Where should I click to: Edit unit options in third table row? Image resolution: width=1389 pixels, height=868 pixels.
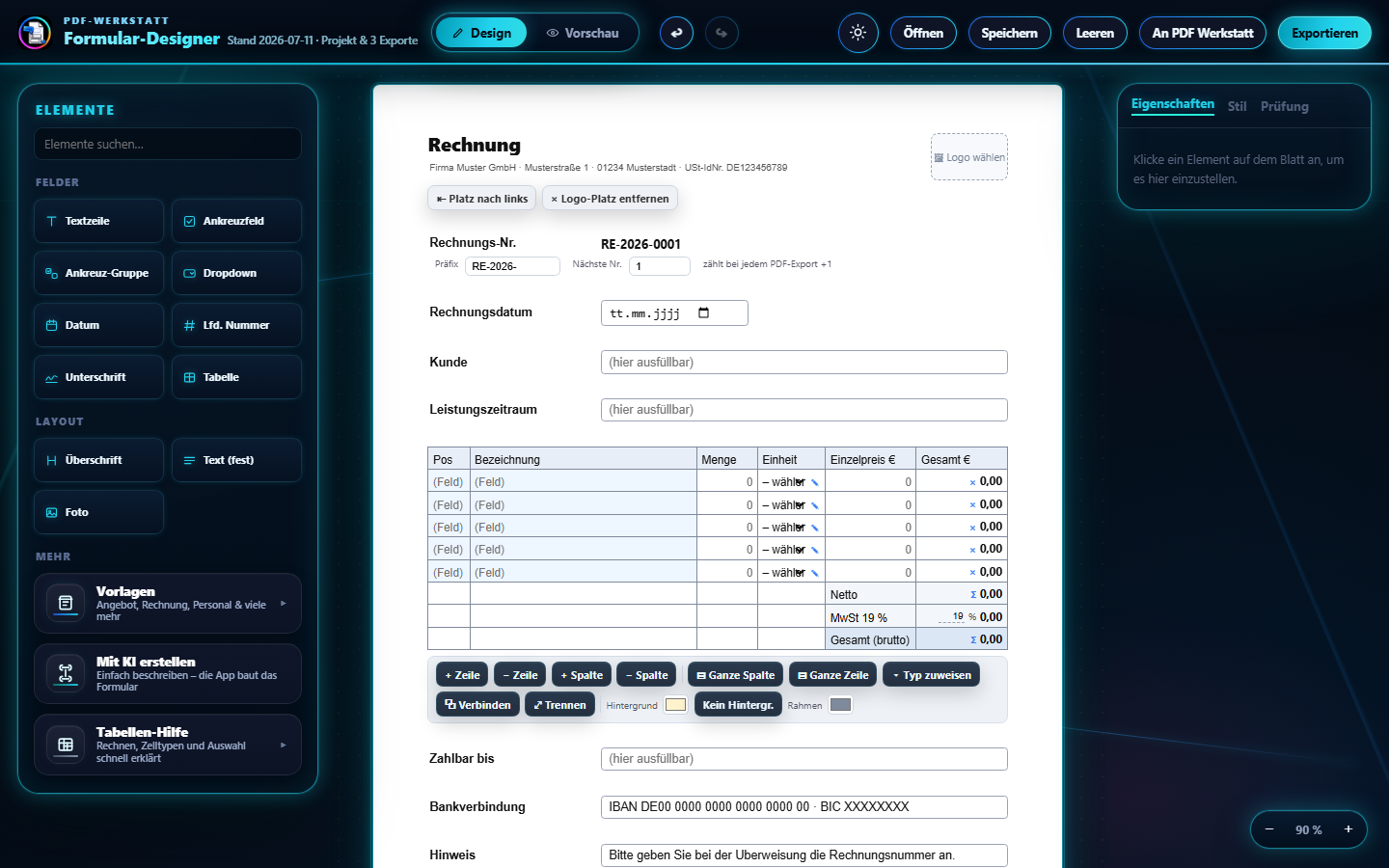815,528
